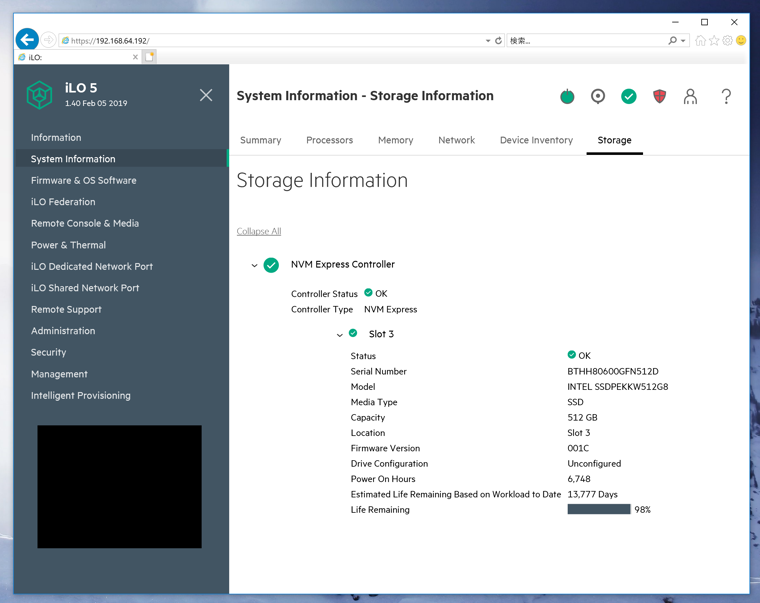
Task: Open the help question mark icon
Action: pyautogui.click(x=726, y=96)
